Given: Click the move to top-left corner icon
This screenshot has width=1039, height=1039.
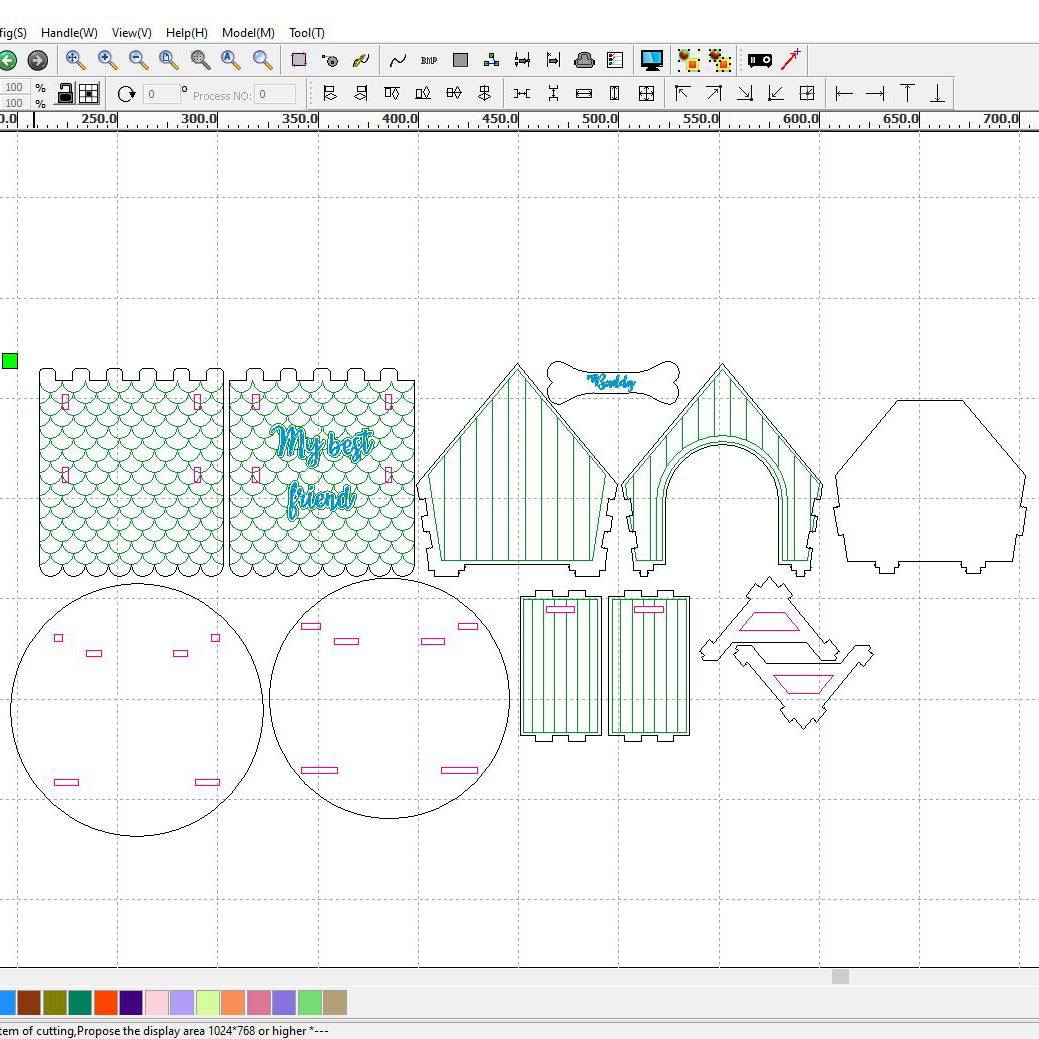Looking at the screenshot, I should pyautogui.click(x=683, y=93).
